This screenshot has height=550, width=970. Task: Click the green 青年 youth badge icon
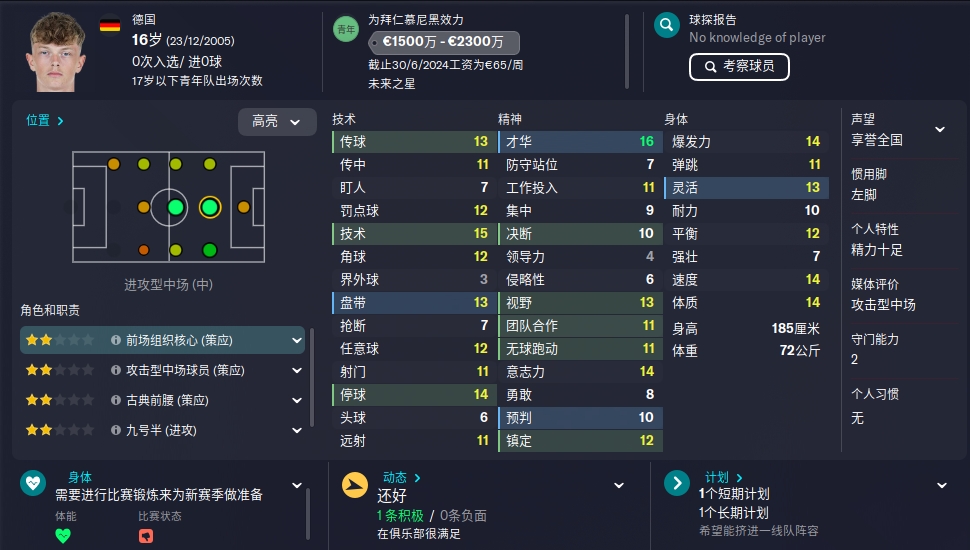(x=346, y=29)
